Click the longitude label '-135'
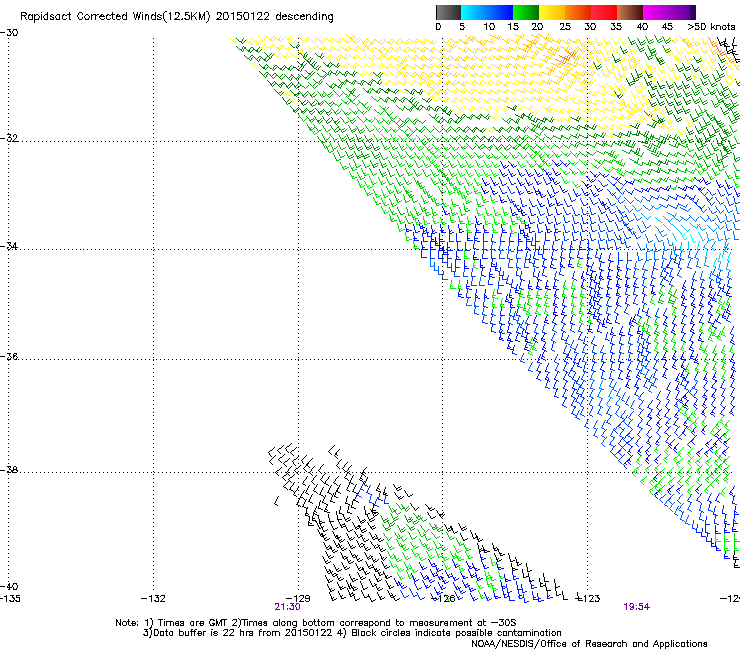The height and width of the screenshot is (650, 740). 10,599
